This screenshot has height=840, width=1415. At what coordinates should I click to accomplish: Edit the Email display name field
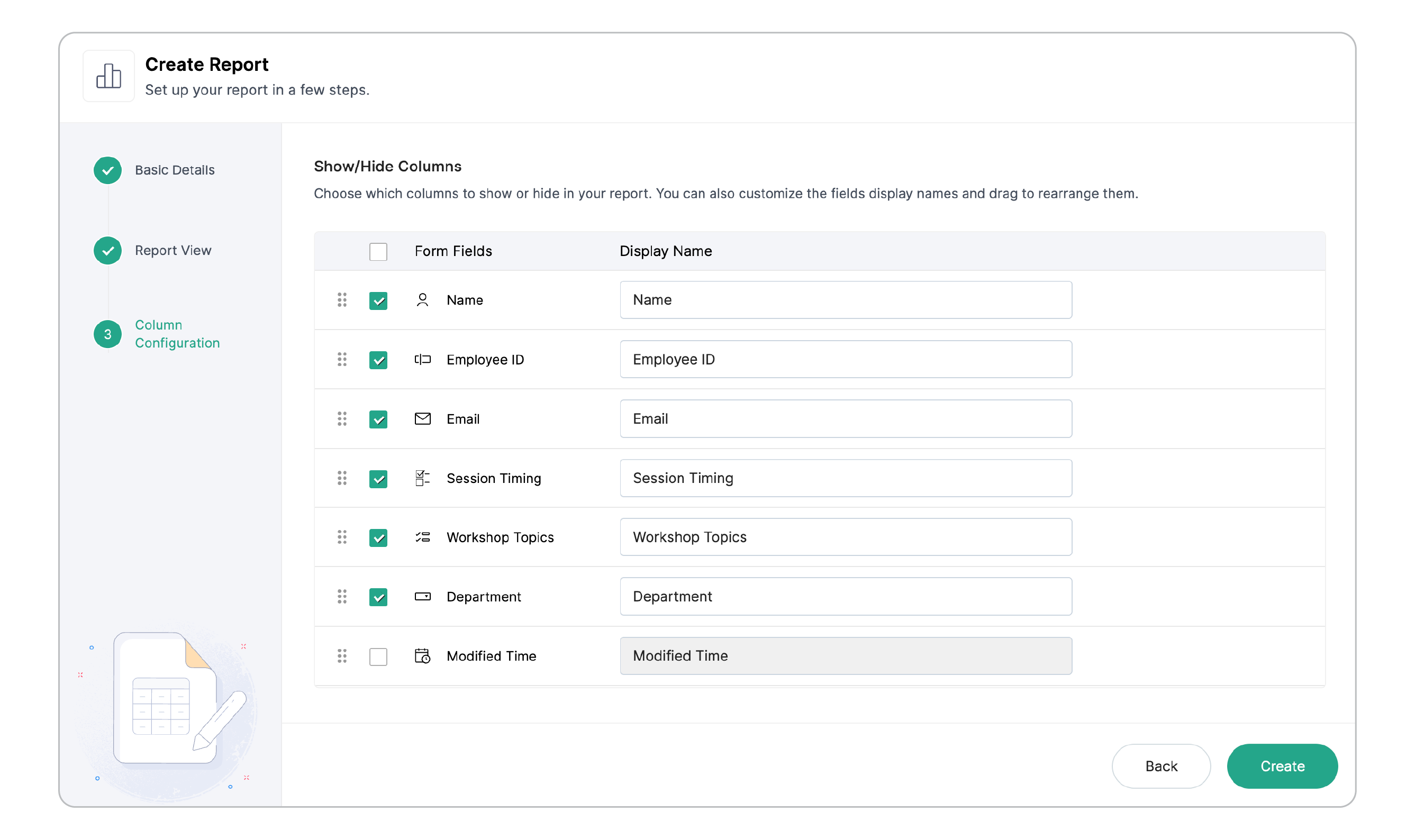tap(846, 419)
